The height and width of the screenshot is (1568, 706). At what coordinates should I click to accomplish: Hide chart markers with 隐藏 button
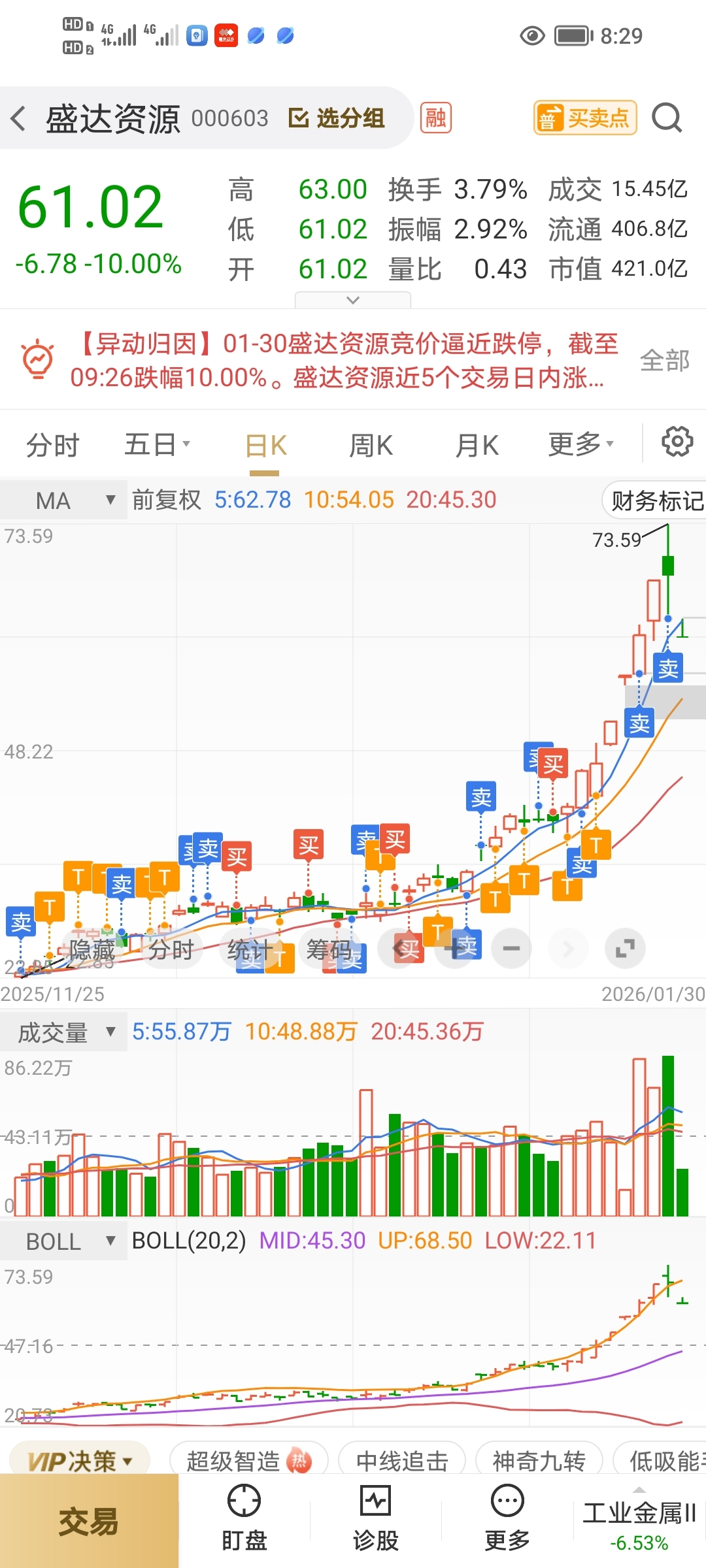pyautogui.click(x=92, y=949)
